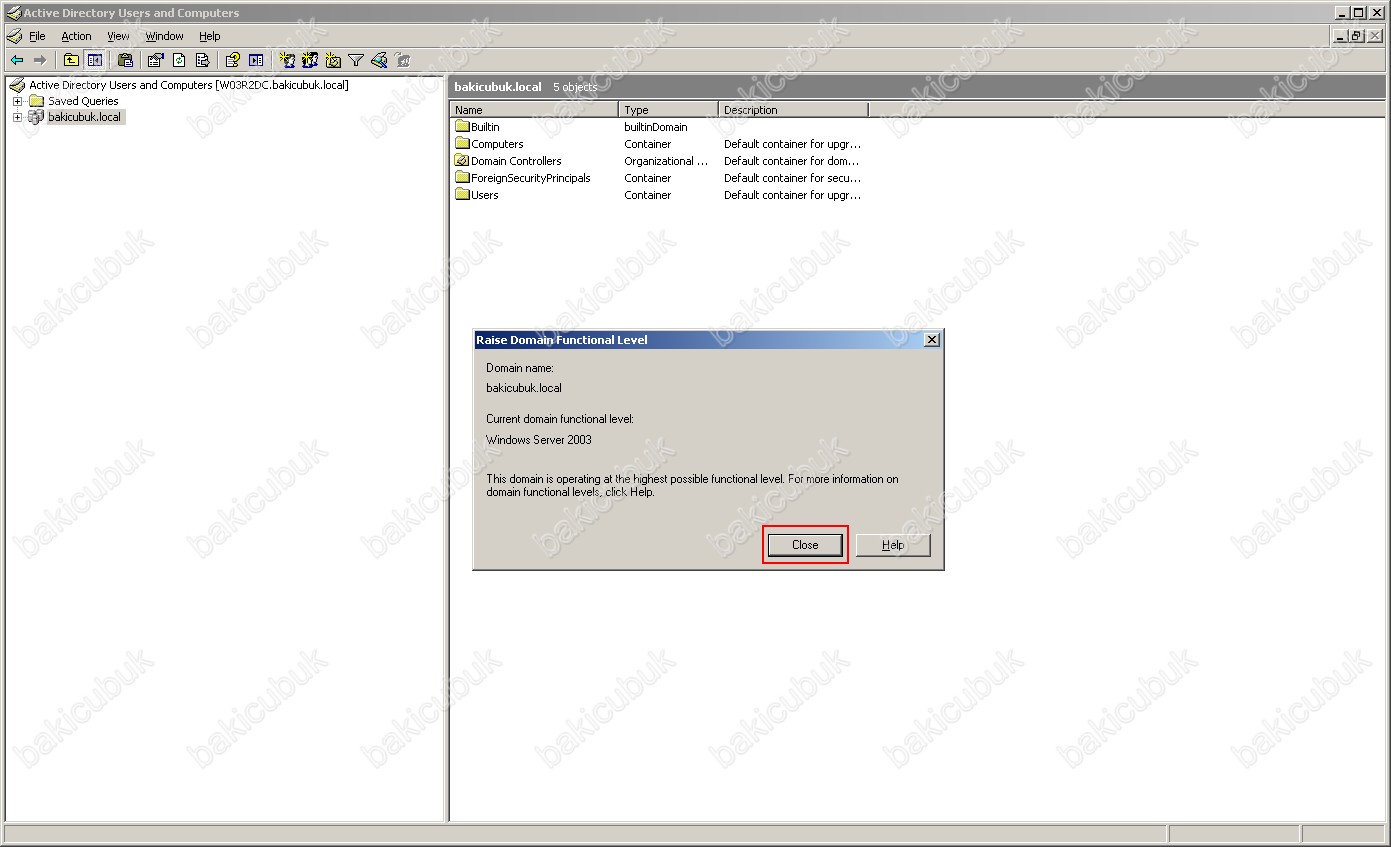
Task: Open the Help question-mark toolbar icon
Action: pyautogui.click(x=233, y=60)
